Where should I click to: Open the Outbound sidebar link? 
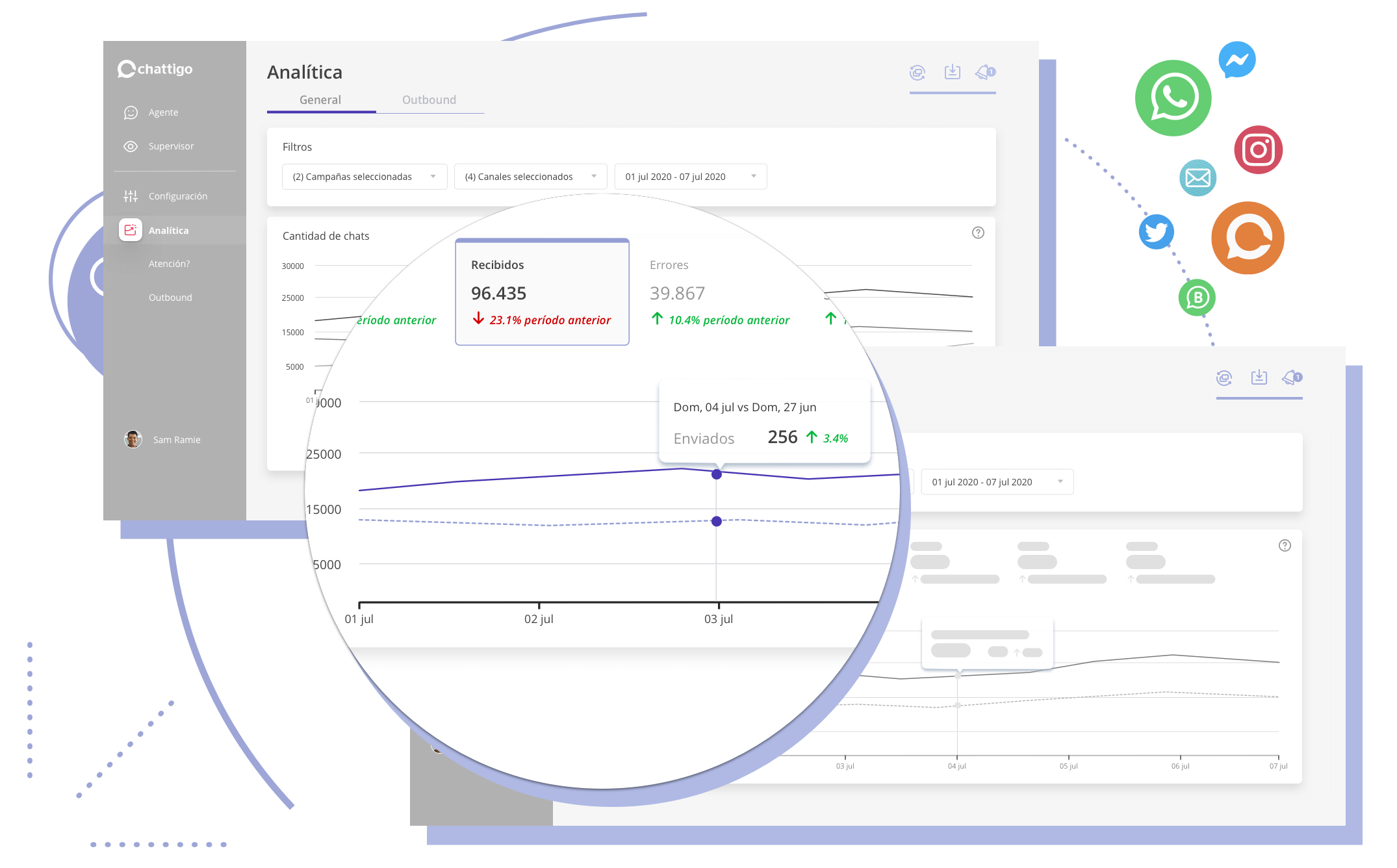click(170, 298)
